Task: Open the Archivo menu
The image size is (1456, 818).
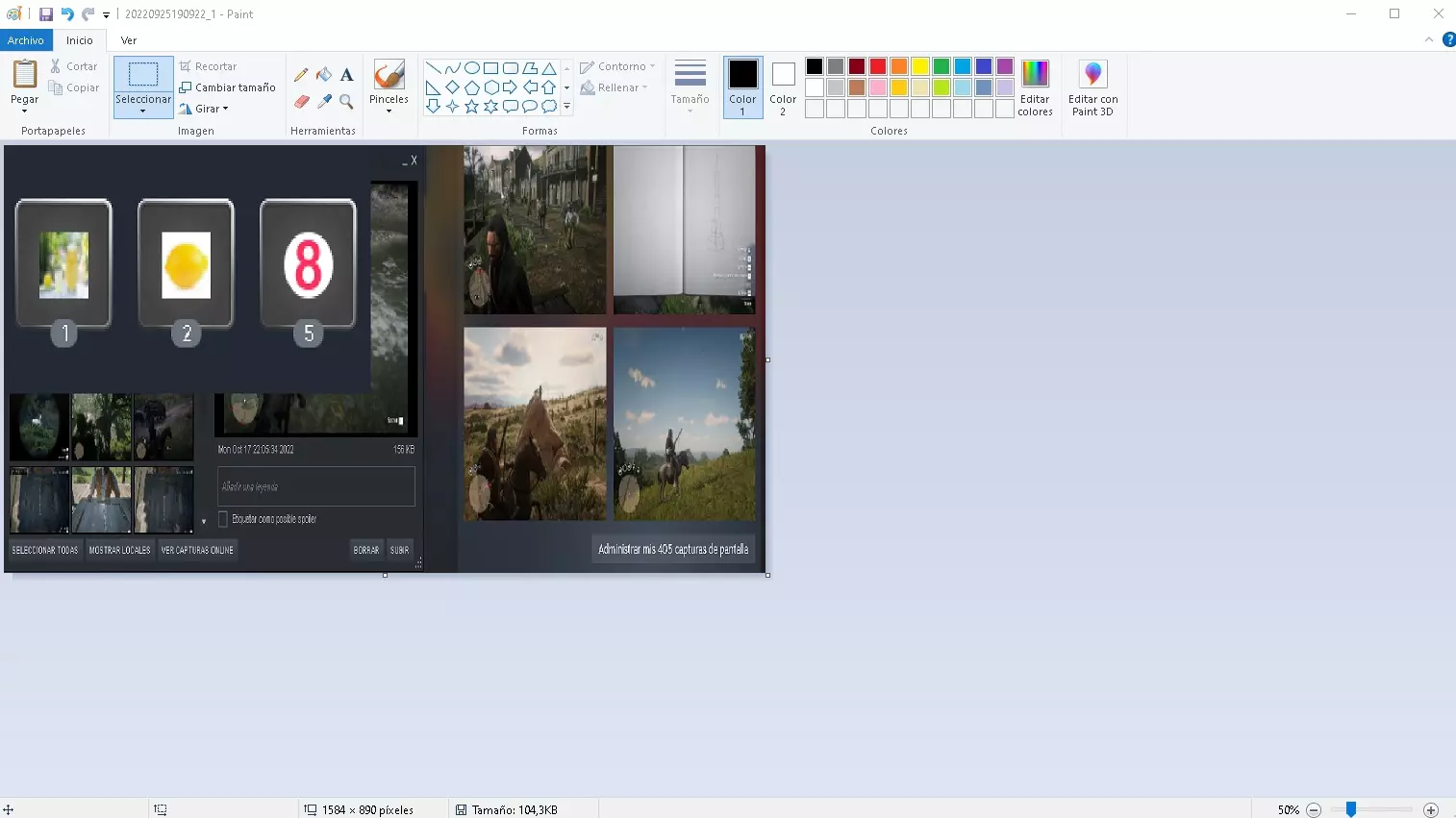Action: pyautogui.click(x=26, y=40)
